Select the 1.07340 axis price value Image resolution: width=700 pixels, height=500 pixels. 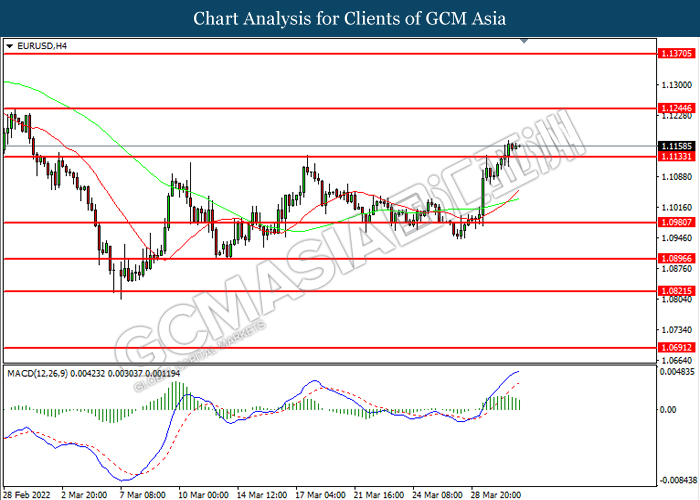pos(676,330)
